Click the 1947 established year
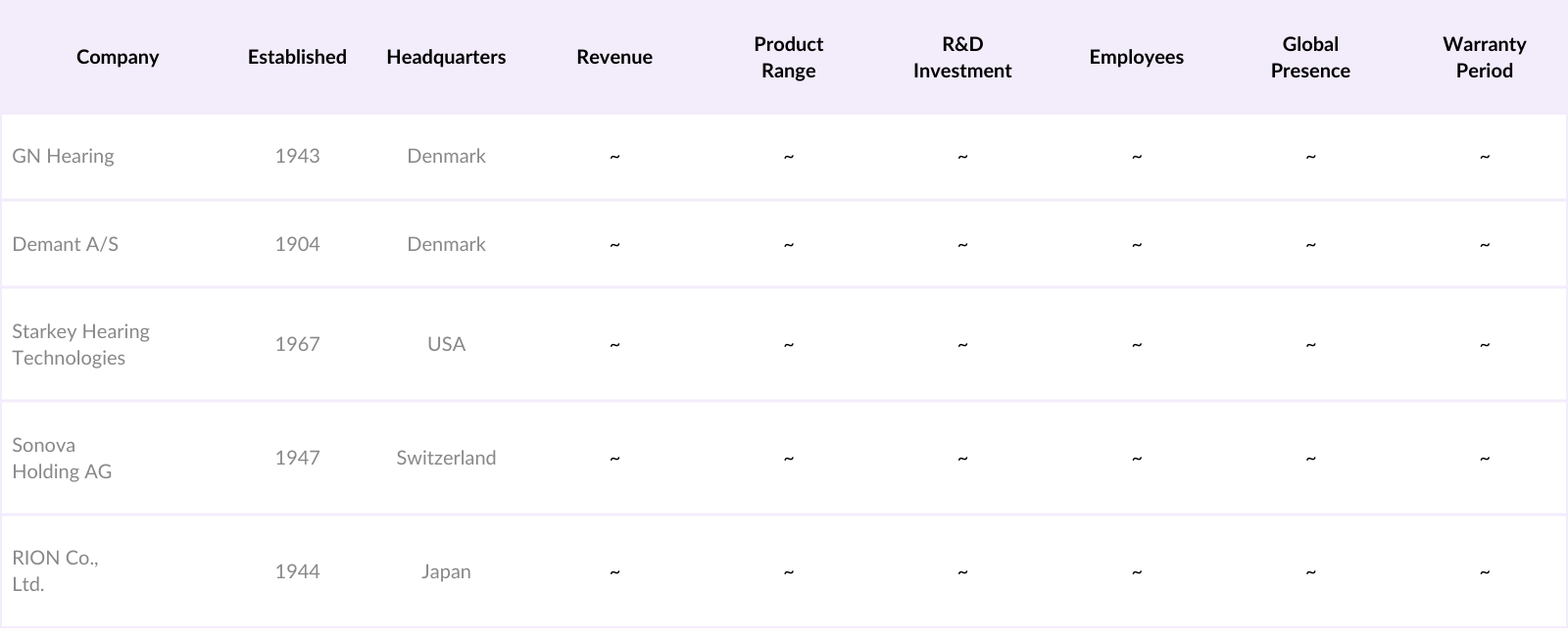This screenshot has width=1568, height=640. tap(297, 458)
